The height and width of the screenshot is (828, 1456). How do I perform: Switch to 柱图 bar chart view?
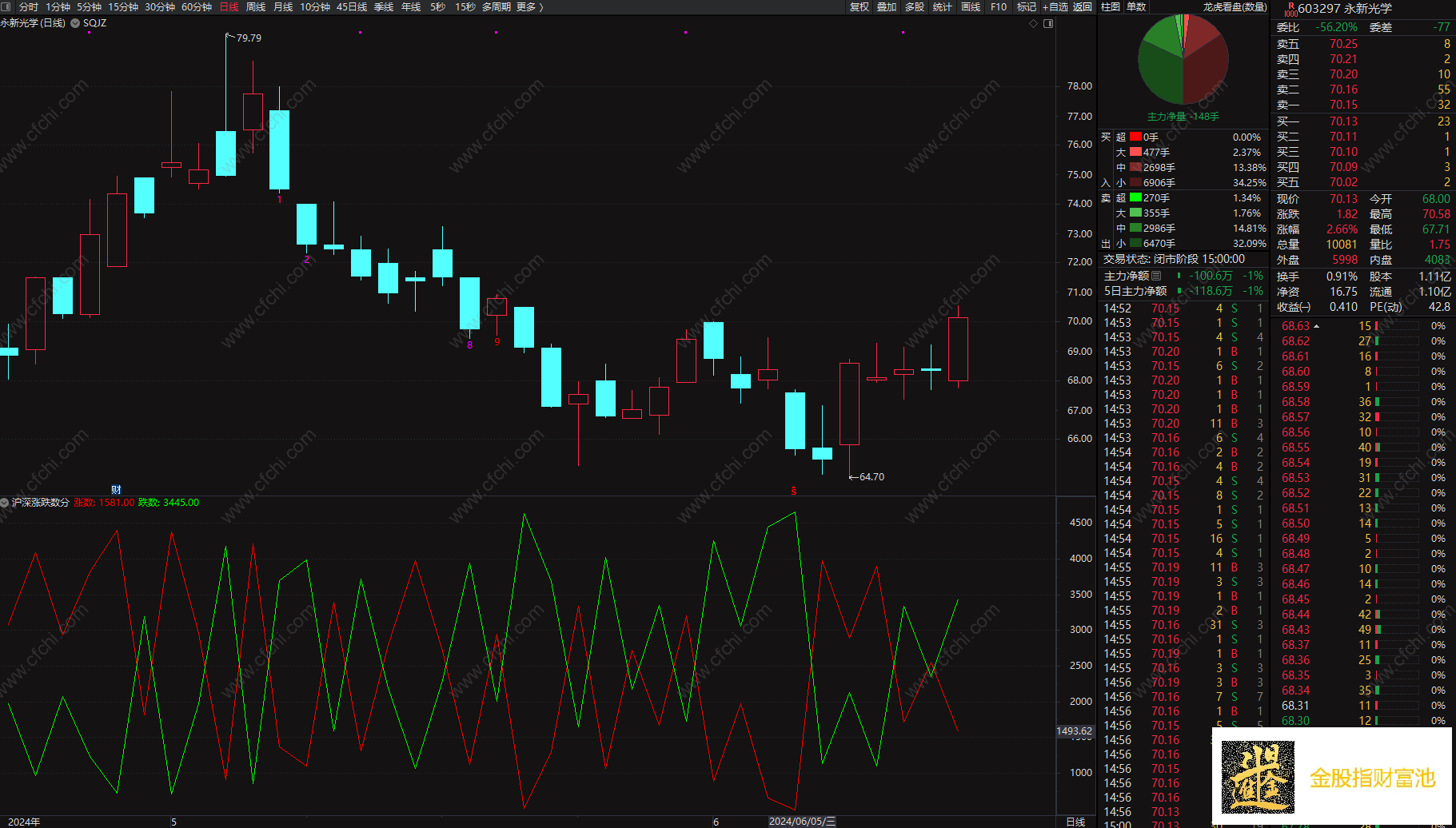[x=1111, y=6]
